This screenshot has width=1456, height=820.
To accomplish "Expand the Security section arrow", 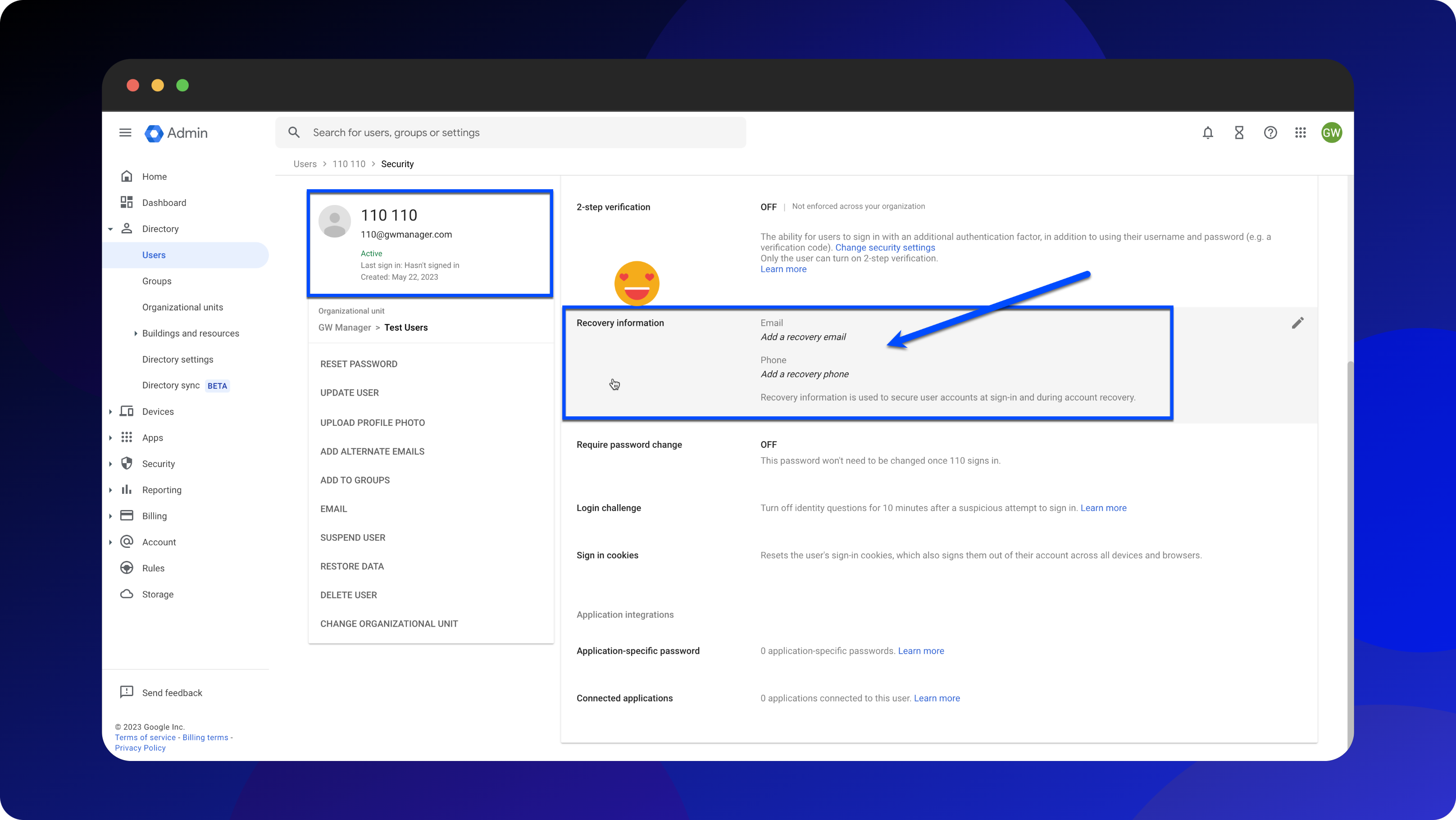I will click(x=110, y=464).
